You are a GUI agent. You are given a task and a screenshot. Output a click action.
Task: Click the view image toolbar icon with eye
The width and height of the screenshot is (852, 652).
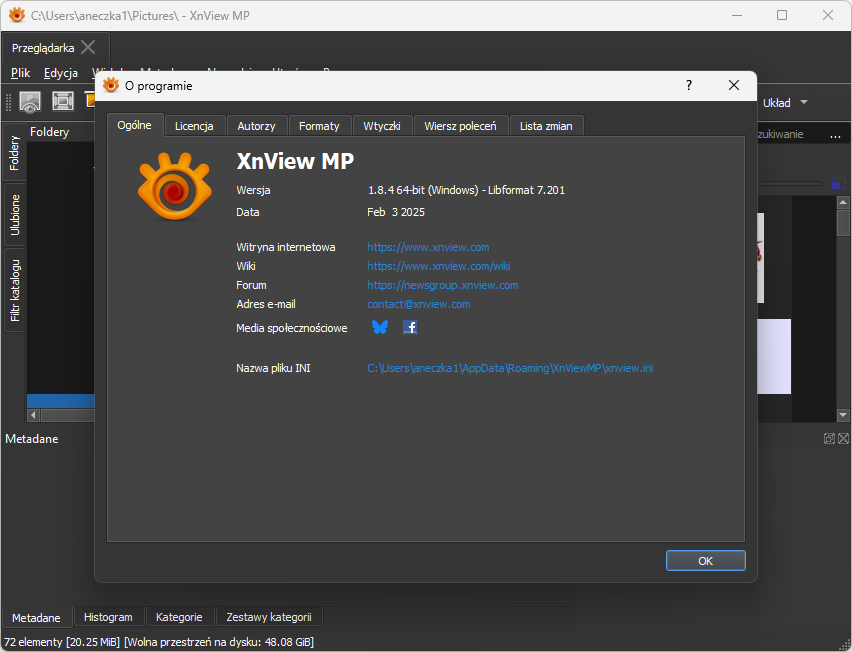[x=30, y=102]
